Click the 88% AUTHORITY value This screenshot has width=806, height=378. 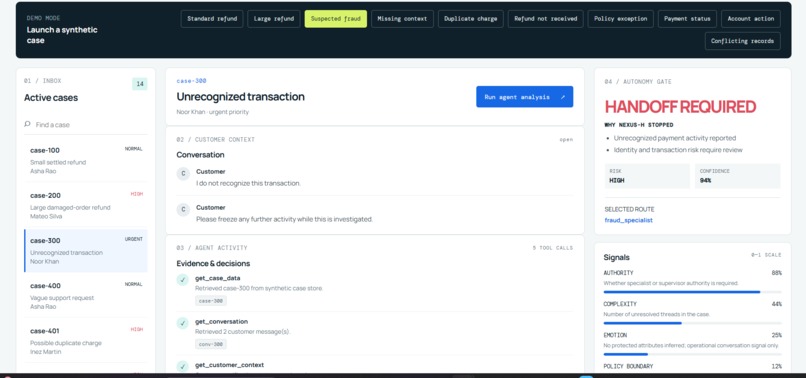pos(776,273)
